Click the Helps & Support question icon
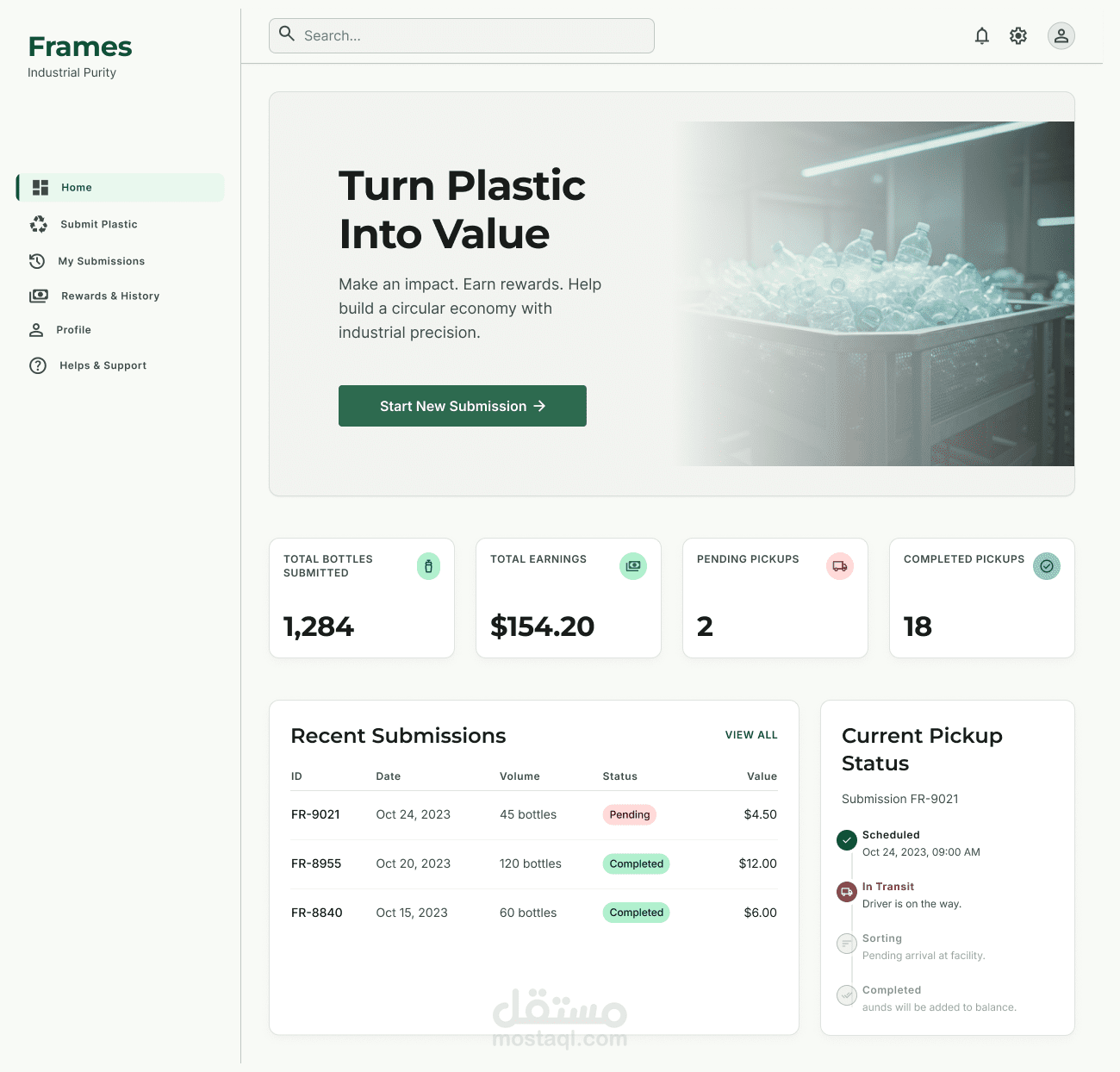Screen dimensions: 1120x1072 (38, 365)
